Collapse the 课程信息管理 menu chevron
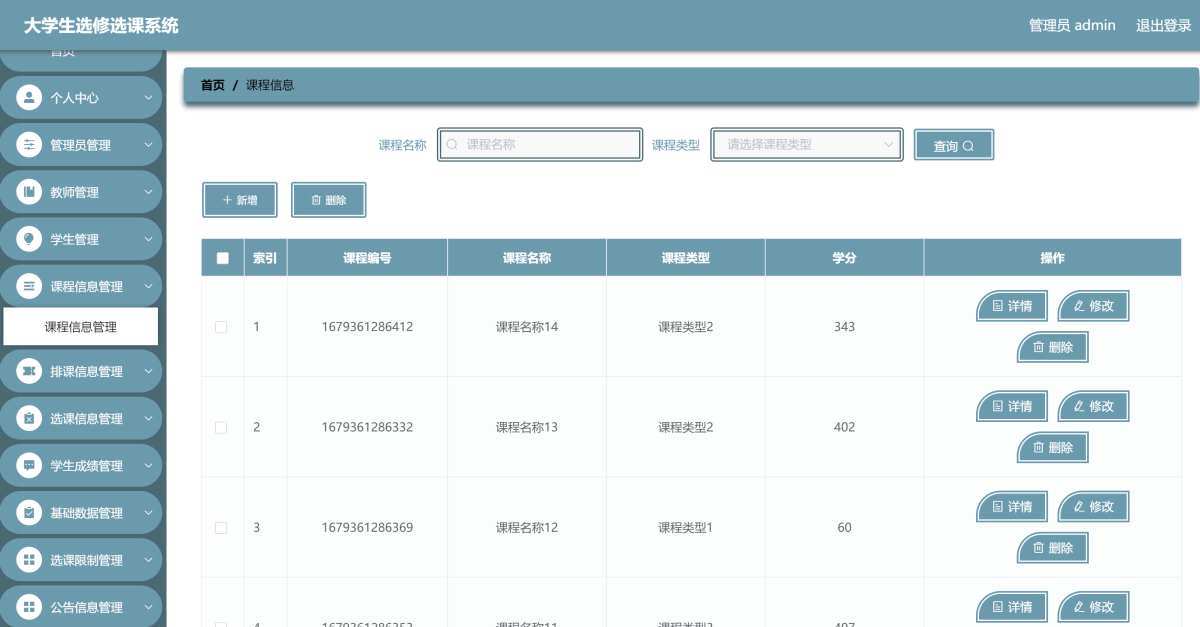The height and width of the screenshot is (627, 1200). click(148, 287)
